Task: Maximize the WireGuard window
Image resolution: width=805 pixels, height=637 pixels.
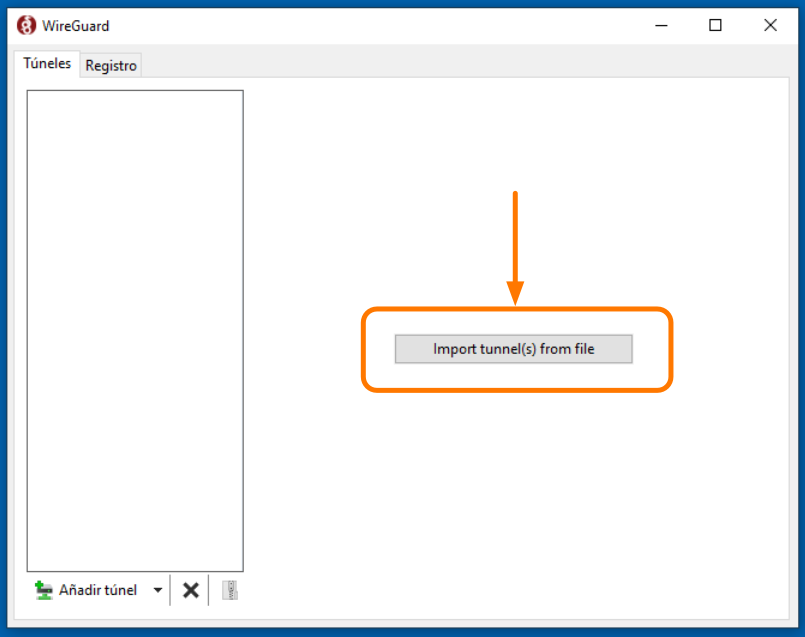Action: click(715, 26)
